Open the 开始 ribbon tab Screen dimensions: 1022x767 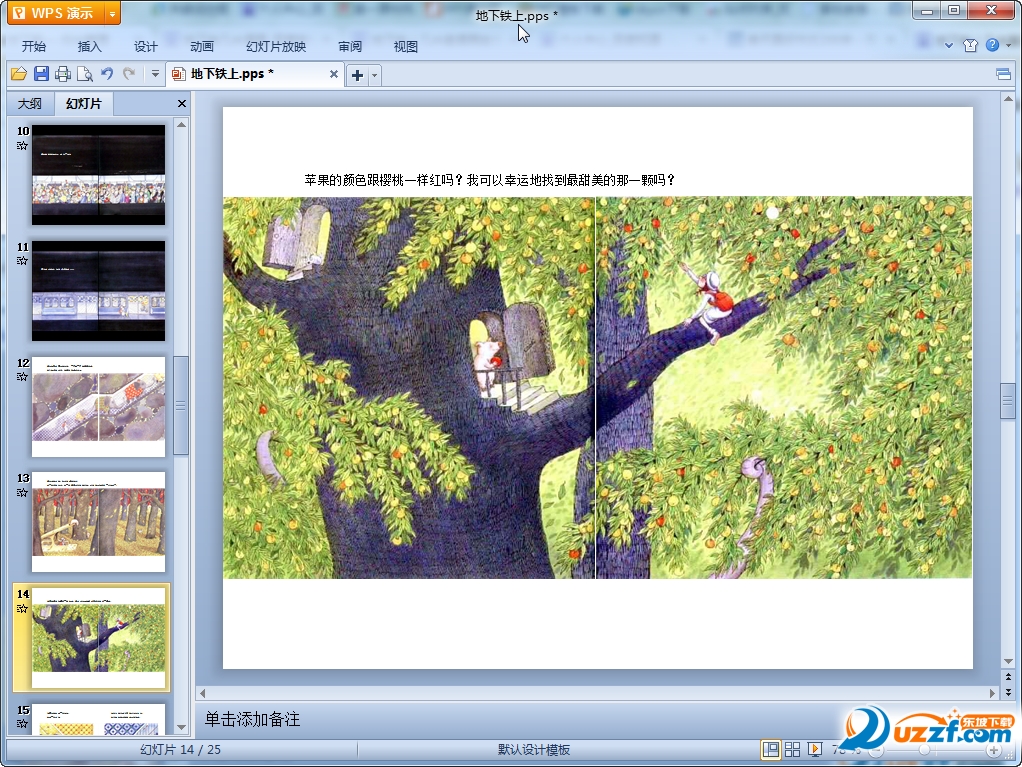point(33,46)
